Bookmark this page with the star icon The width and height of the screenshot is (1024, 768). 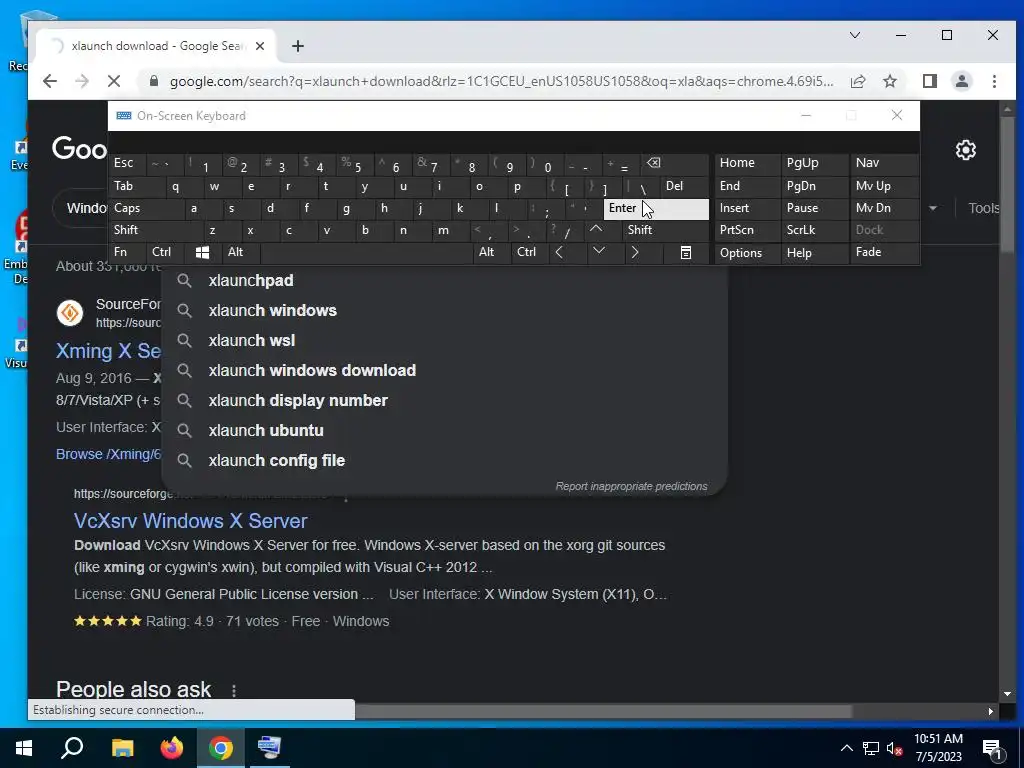tap(889, 81)
